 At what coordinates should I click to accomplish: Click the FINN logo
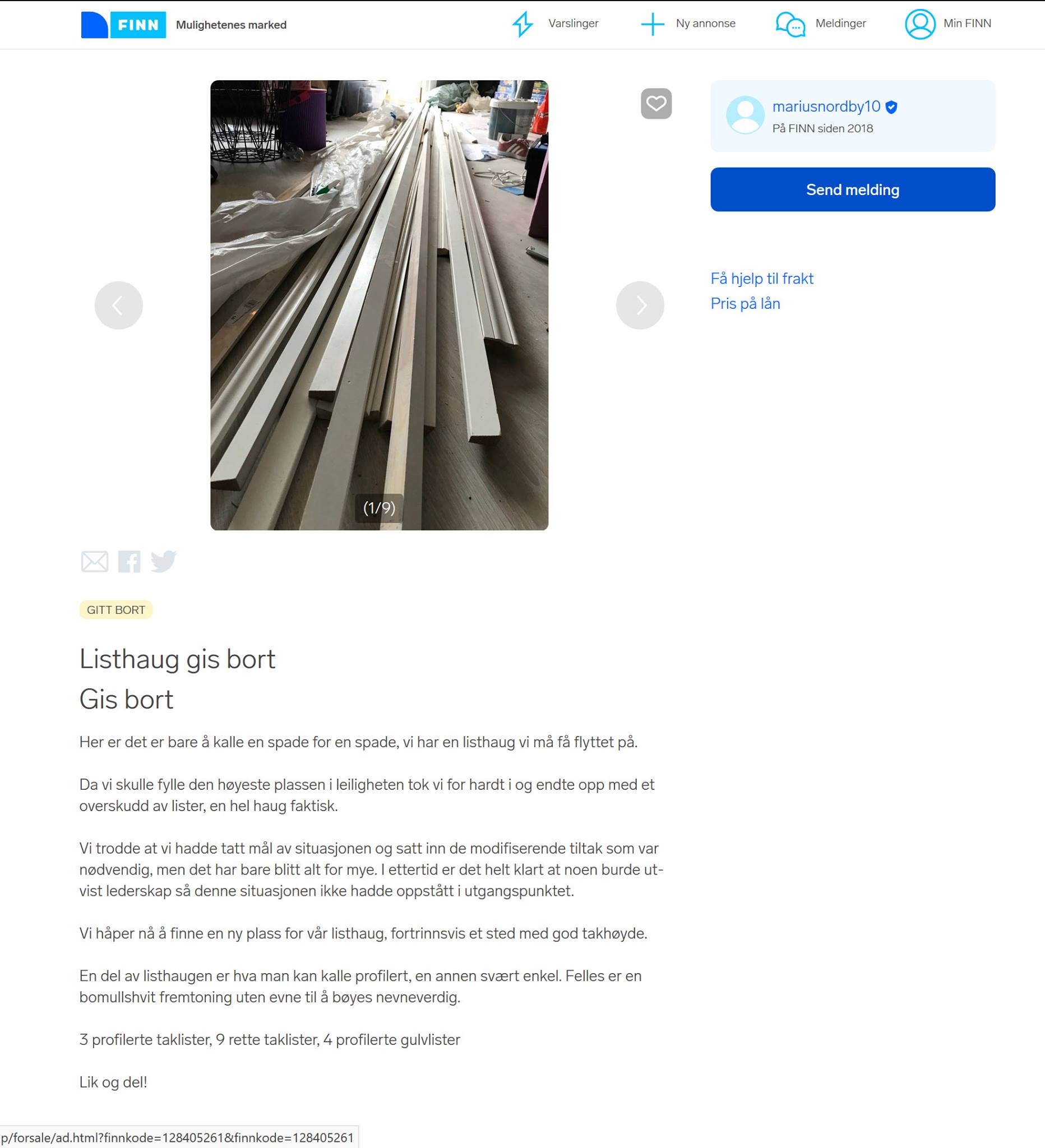tap(123, 25)
